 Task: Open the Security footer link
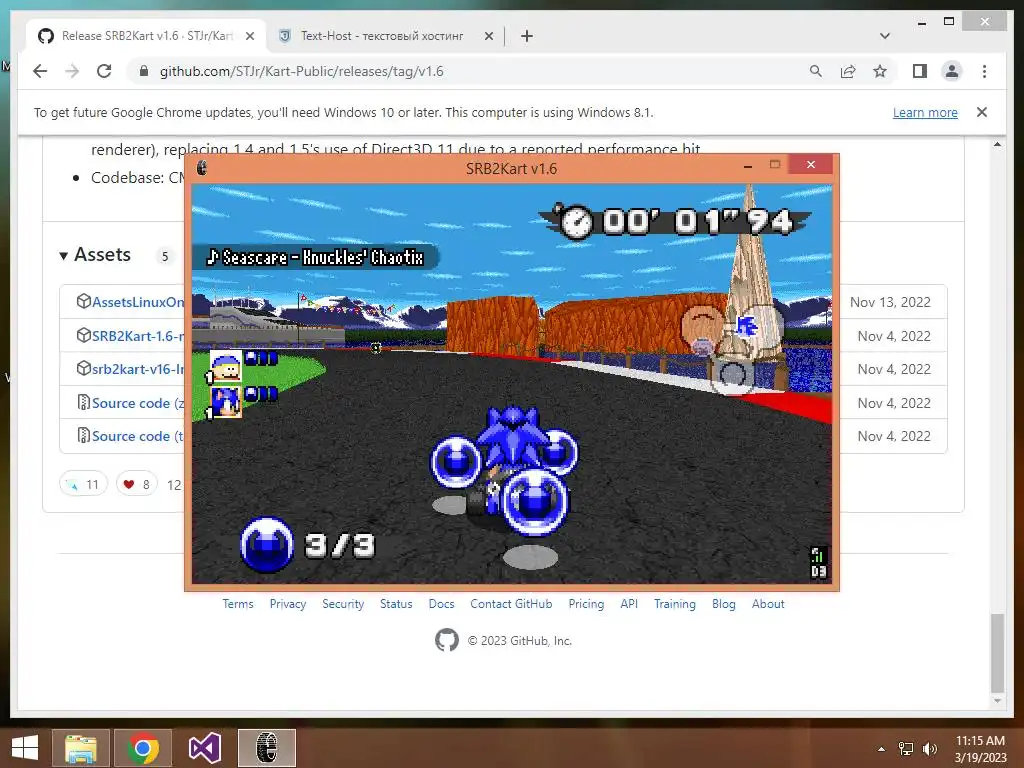click(x=343, y=604)
